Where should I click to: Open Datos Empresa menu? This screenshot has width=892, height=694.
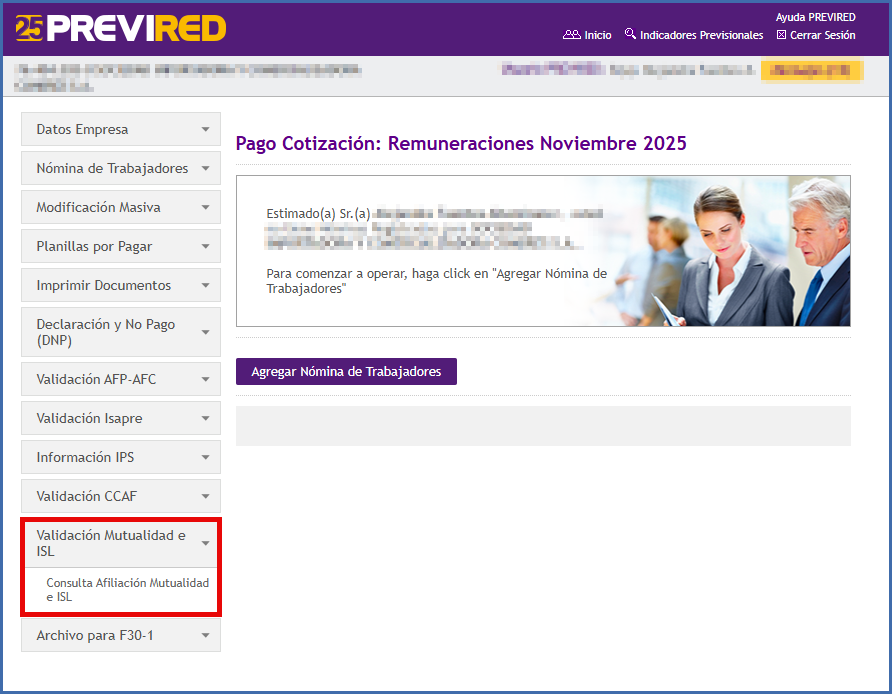[121, 129]
